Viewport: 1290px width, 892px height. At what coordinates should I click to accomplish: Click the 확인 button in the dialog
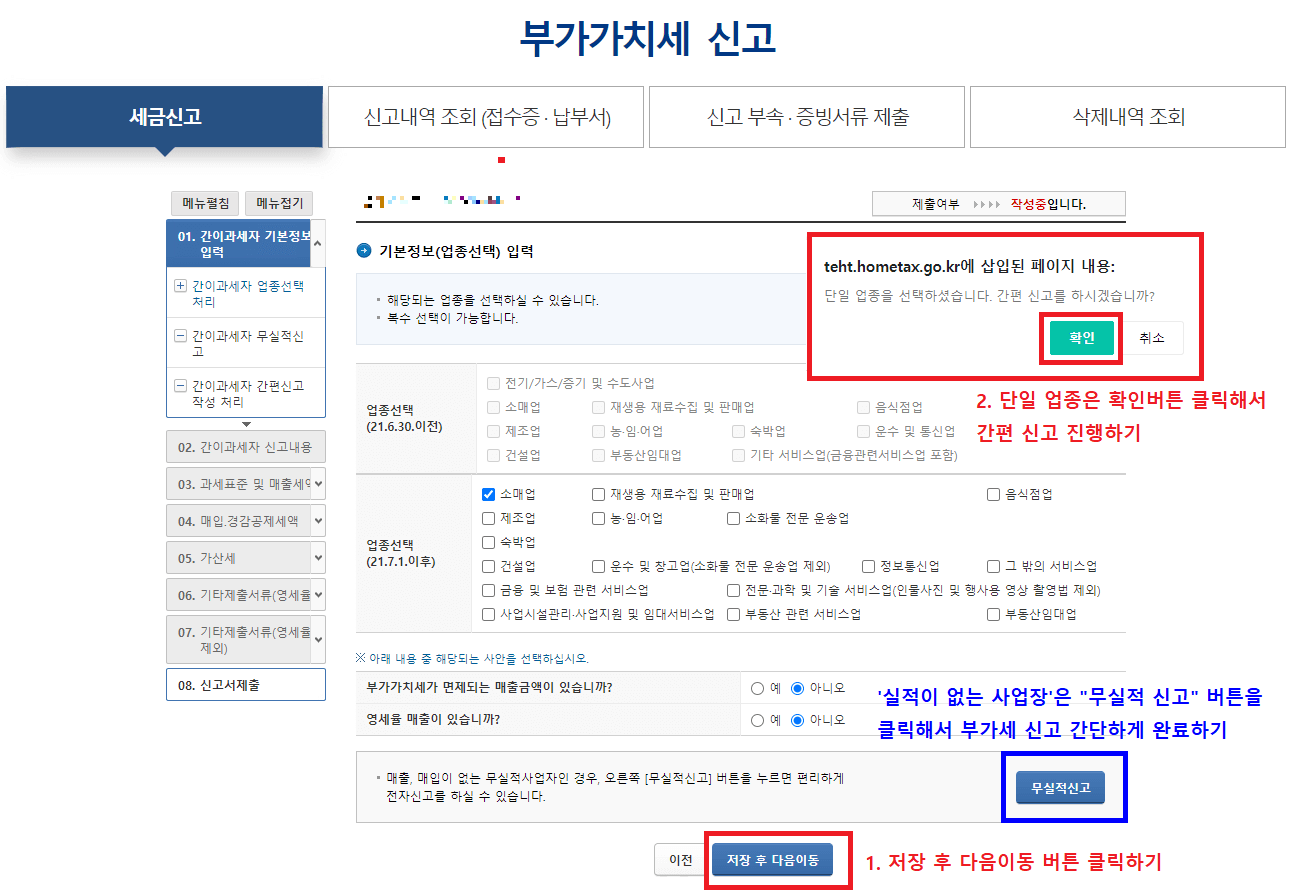1080,337
